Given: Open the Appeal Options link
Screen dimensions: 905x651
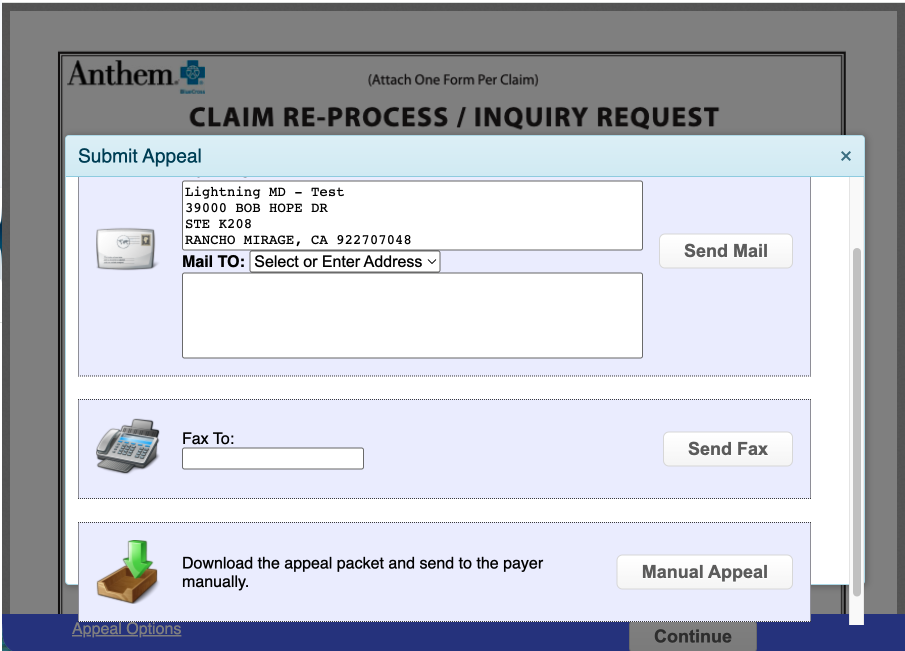Looking at the screenshot, I should 126,628.
